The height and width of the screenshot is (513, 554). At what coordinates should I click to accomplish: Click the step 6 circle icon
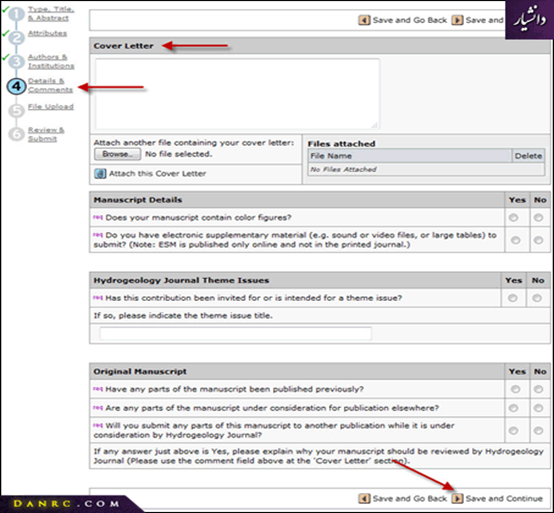[16, 134]
